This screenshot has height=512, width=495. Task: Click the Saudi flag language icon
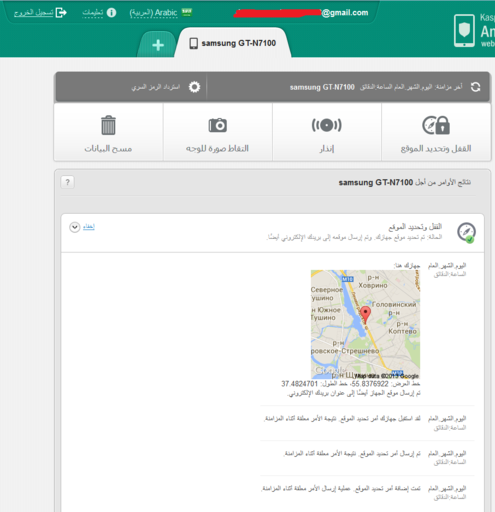coord(187,12)
